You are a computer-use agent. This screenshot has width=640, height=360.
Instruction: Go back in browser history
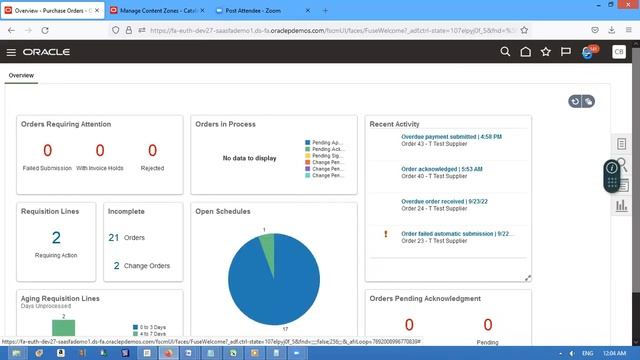tap(11, 30)
